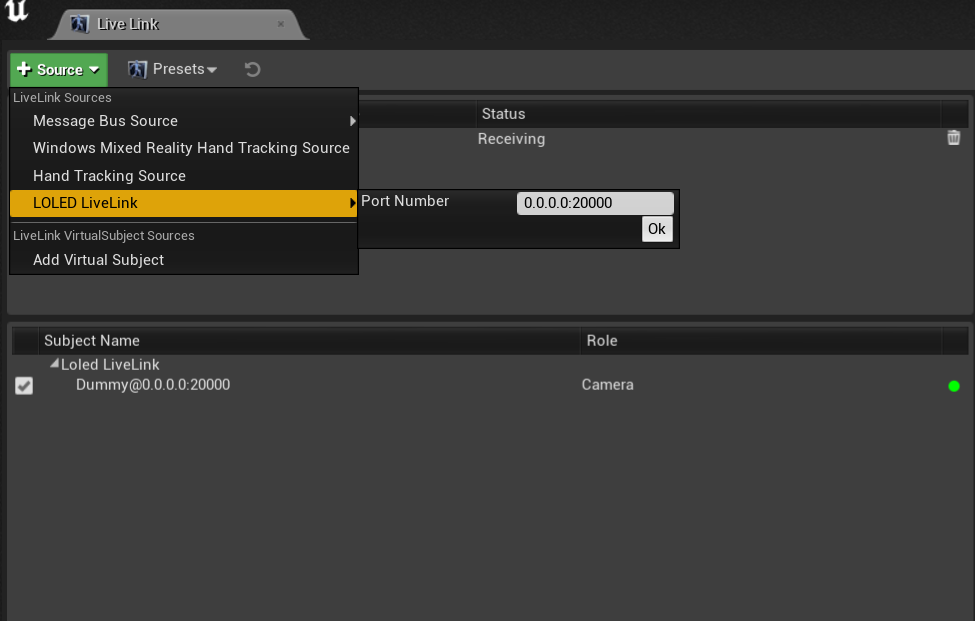Click the Status column header
The height and width of the screenshot is (621, 975).
[708, 114]
